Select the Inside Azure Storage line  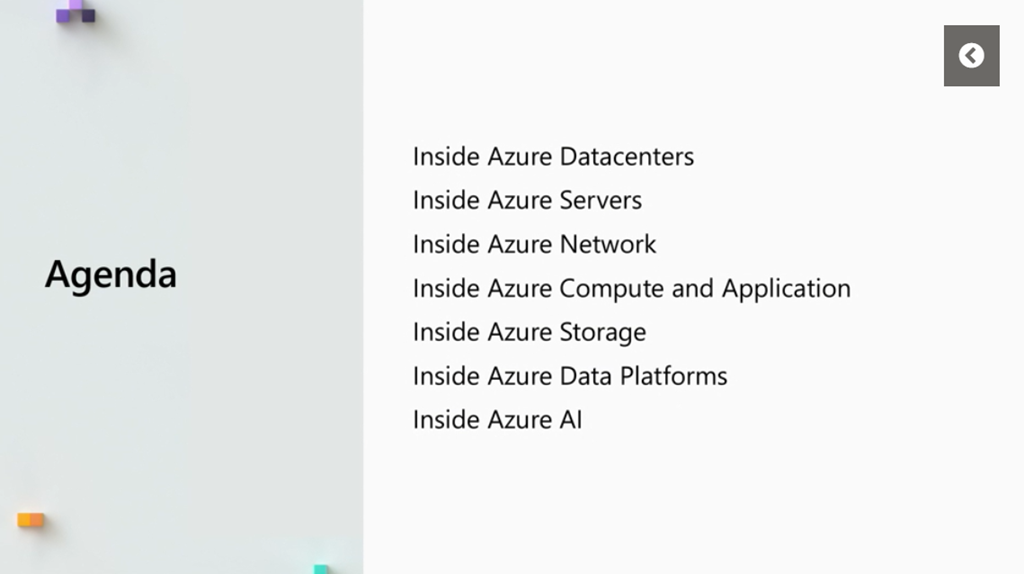[x=529, y=333]
